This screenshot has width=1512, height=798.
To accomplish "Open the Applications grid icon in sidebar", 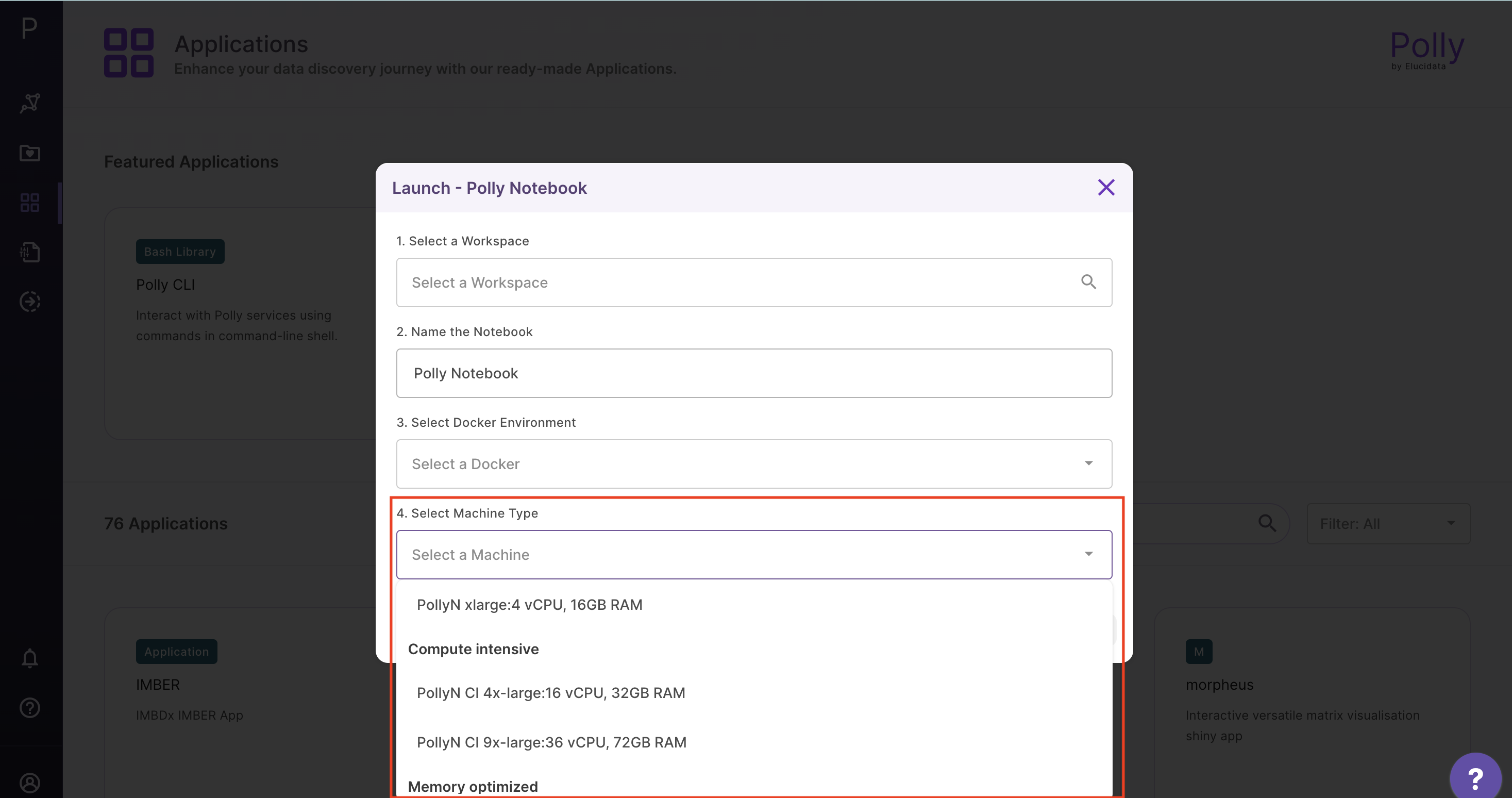I will [30, 203].
